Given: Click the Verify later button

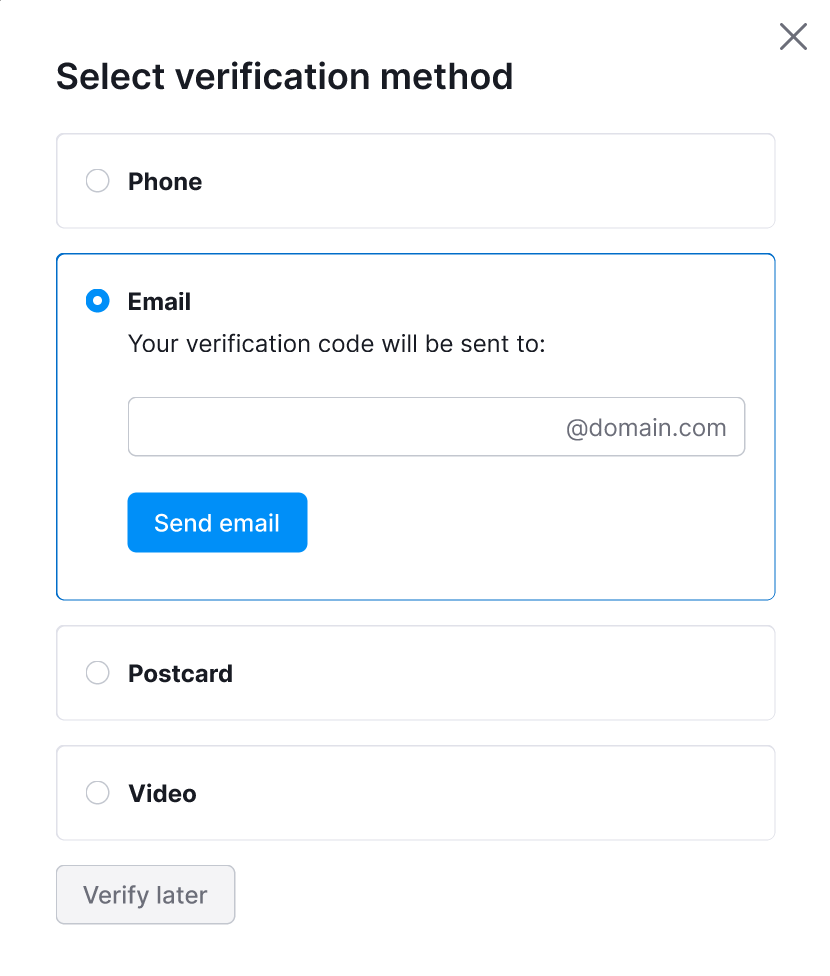Looking at the screenshot, I should tap(145, 894).
